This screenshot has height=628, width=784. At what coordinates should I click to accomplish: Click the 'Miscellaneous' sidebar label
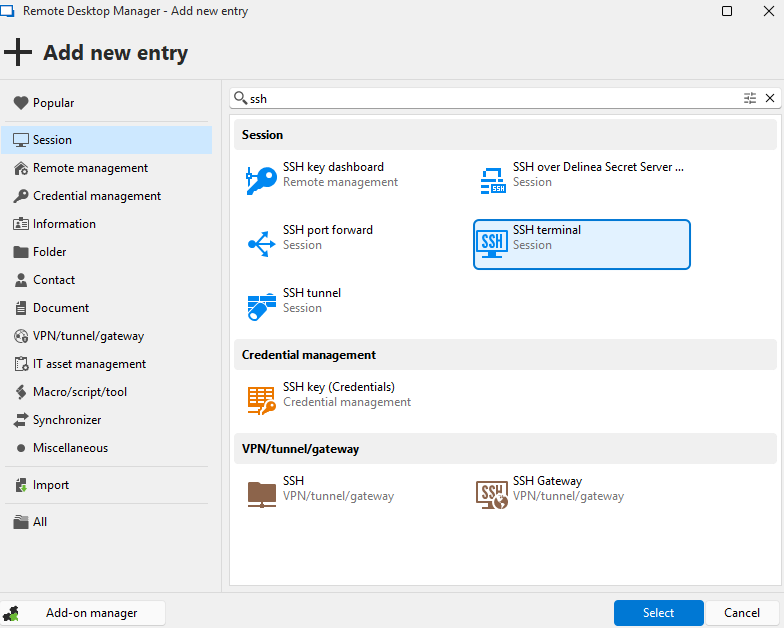coord(70,448)
